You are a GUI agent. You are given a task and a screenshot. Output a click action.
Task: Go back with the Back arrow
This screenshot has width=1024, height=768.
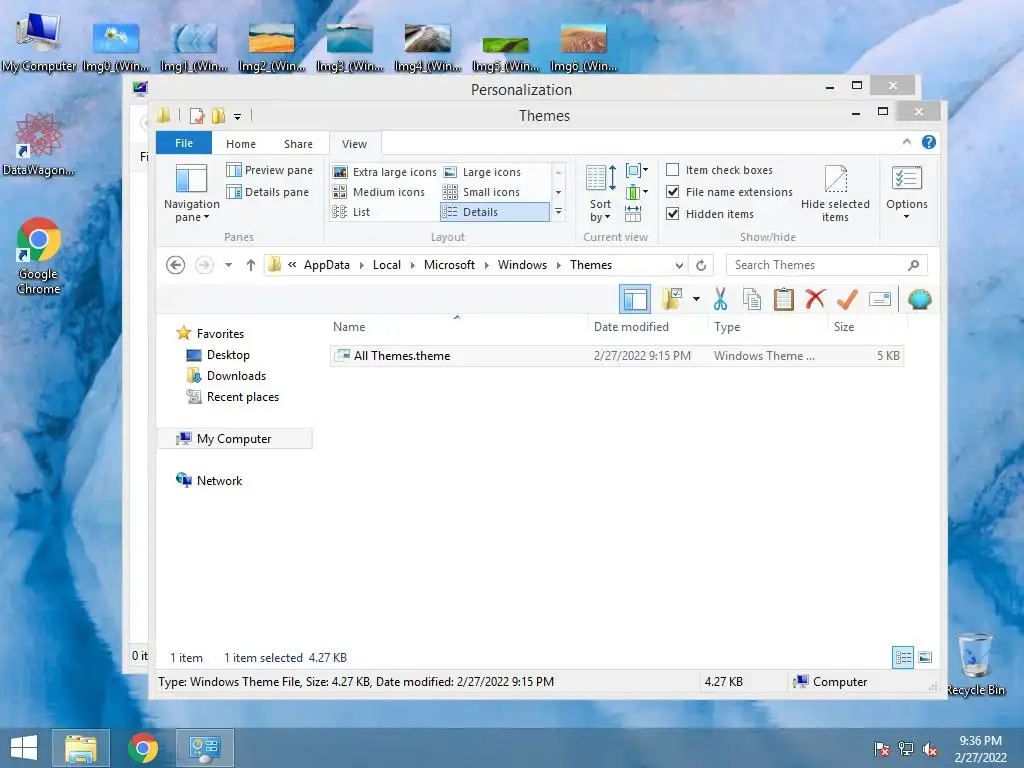coord(175,265)
